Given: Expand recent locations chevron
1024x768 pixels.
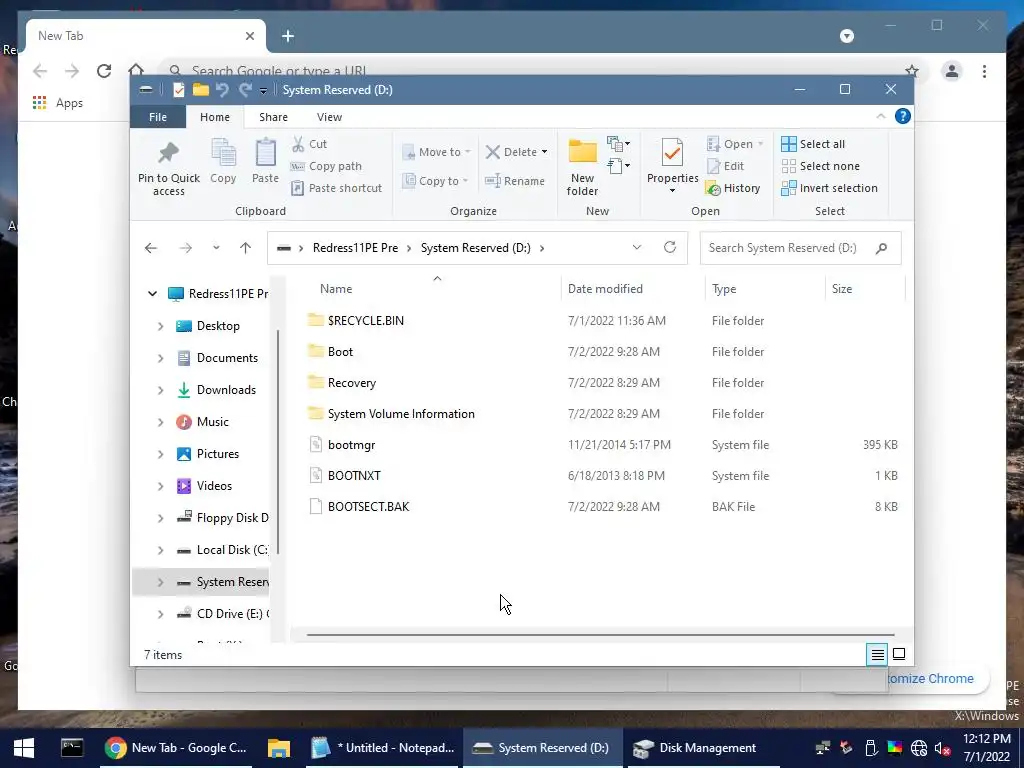Looking at the screenshot, I should click(x=216, y=248).
